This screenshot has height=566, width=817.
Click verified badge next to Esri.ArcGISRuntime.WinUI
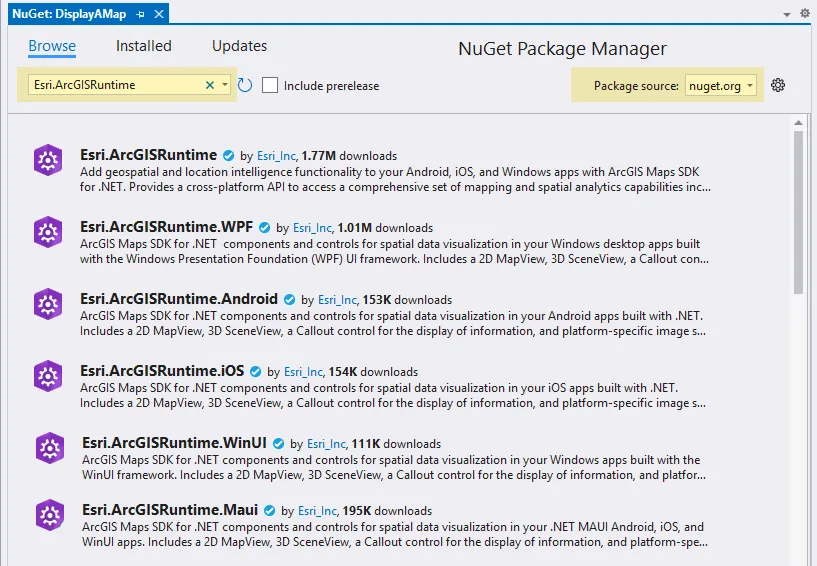coord(278,444)
